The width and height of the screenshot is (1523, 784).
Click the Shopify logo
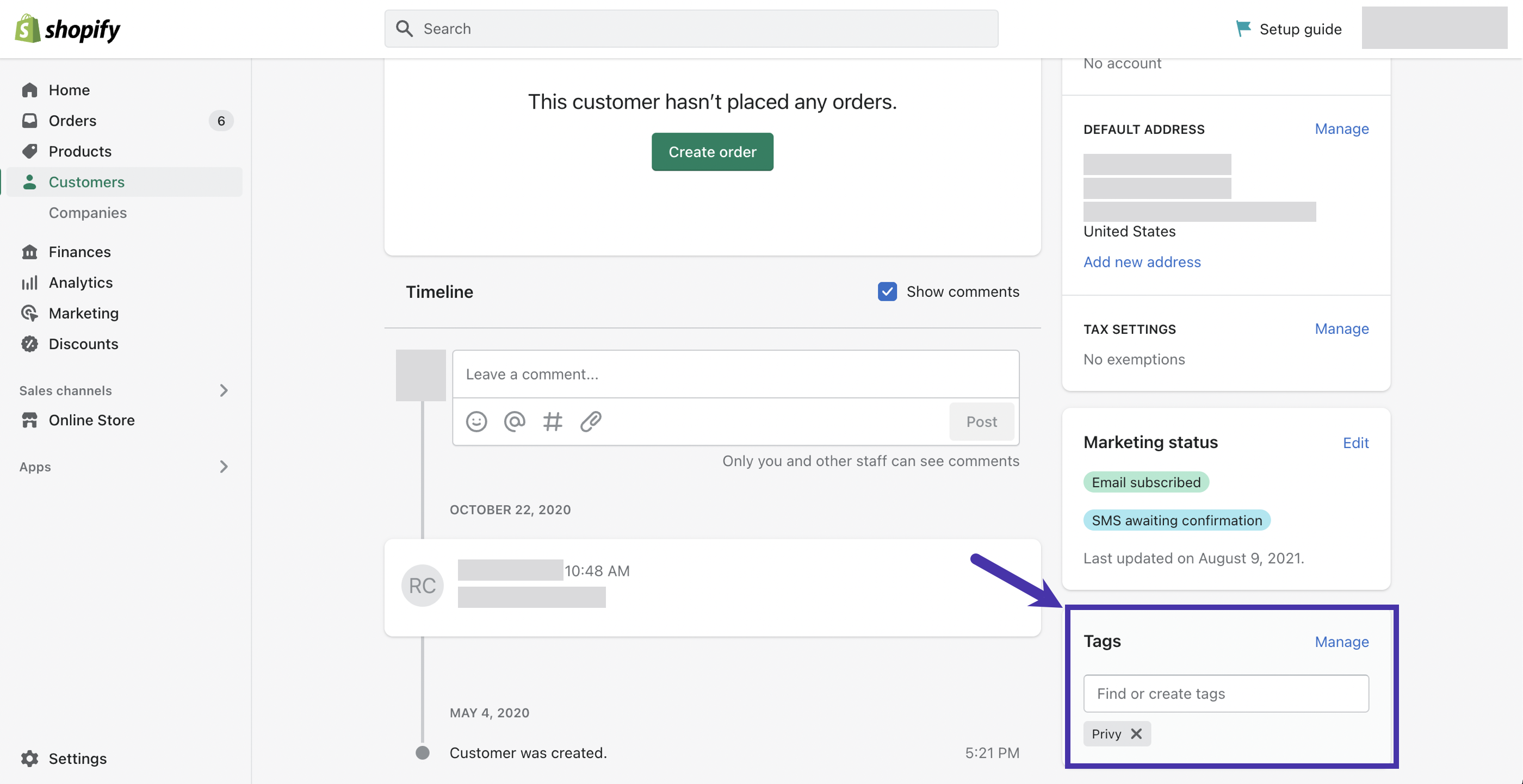click(67, 28)
